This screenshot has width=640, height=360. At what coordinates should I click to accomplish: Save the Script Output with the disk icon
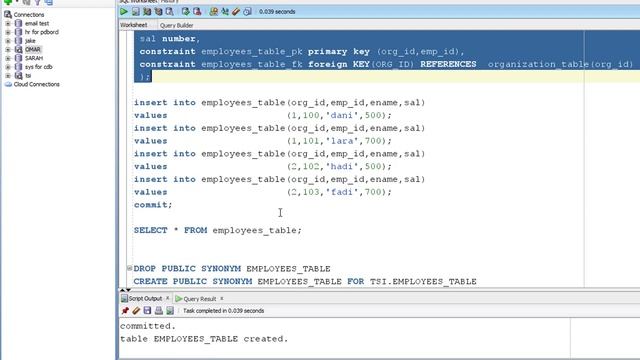(147, 311)
